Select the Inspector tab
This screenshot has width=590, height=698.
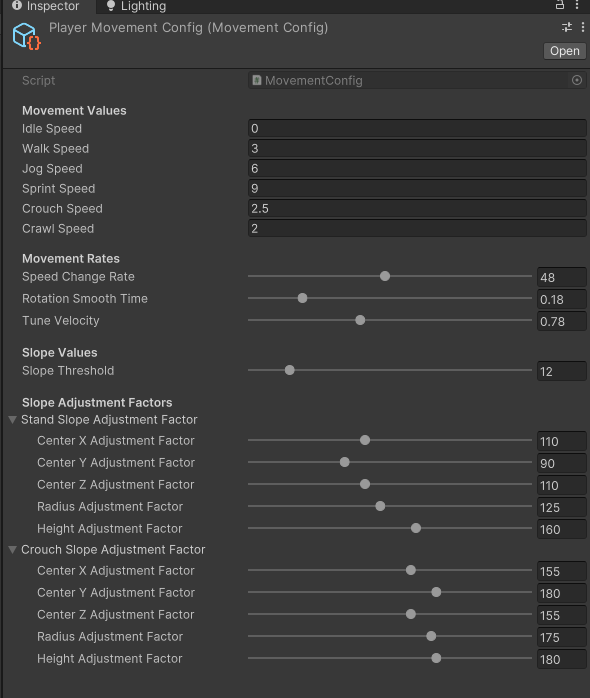coord(46,6)
